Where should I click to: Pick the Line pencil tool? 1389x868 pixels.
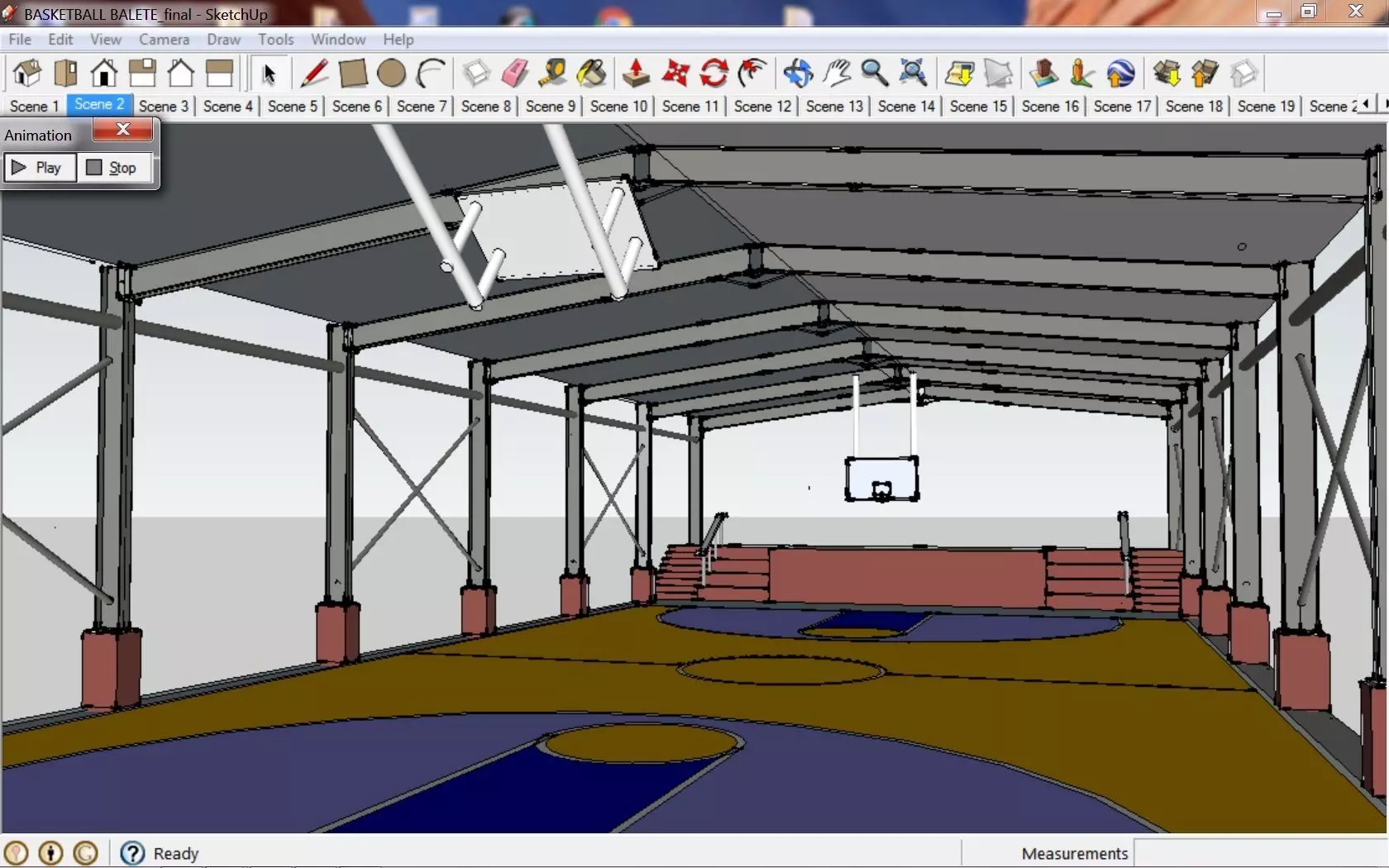[314, 74]
